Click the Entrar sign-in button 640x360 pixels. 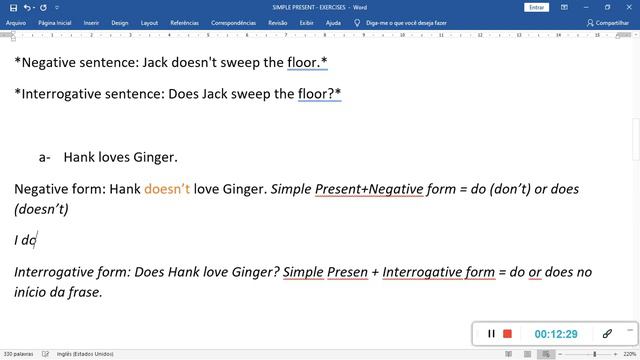[536, 7]
